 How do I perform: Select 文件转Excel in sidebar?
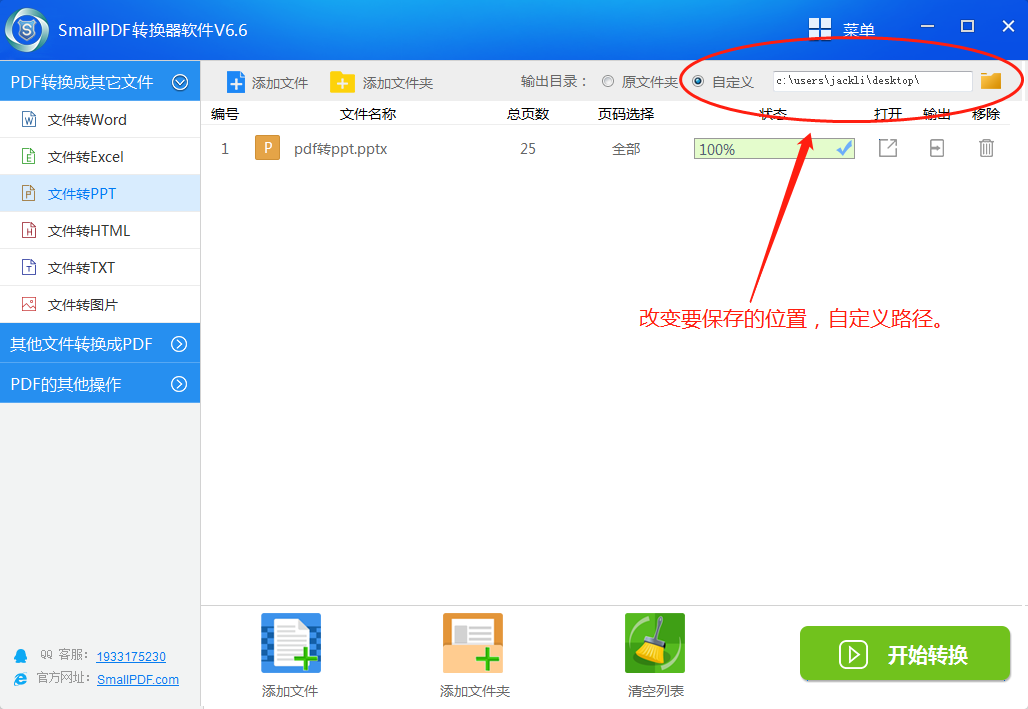[100, 156]
